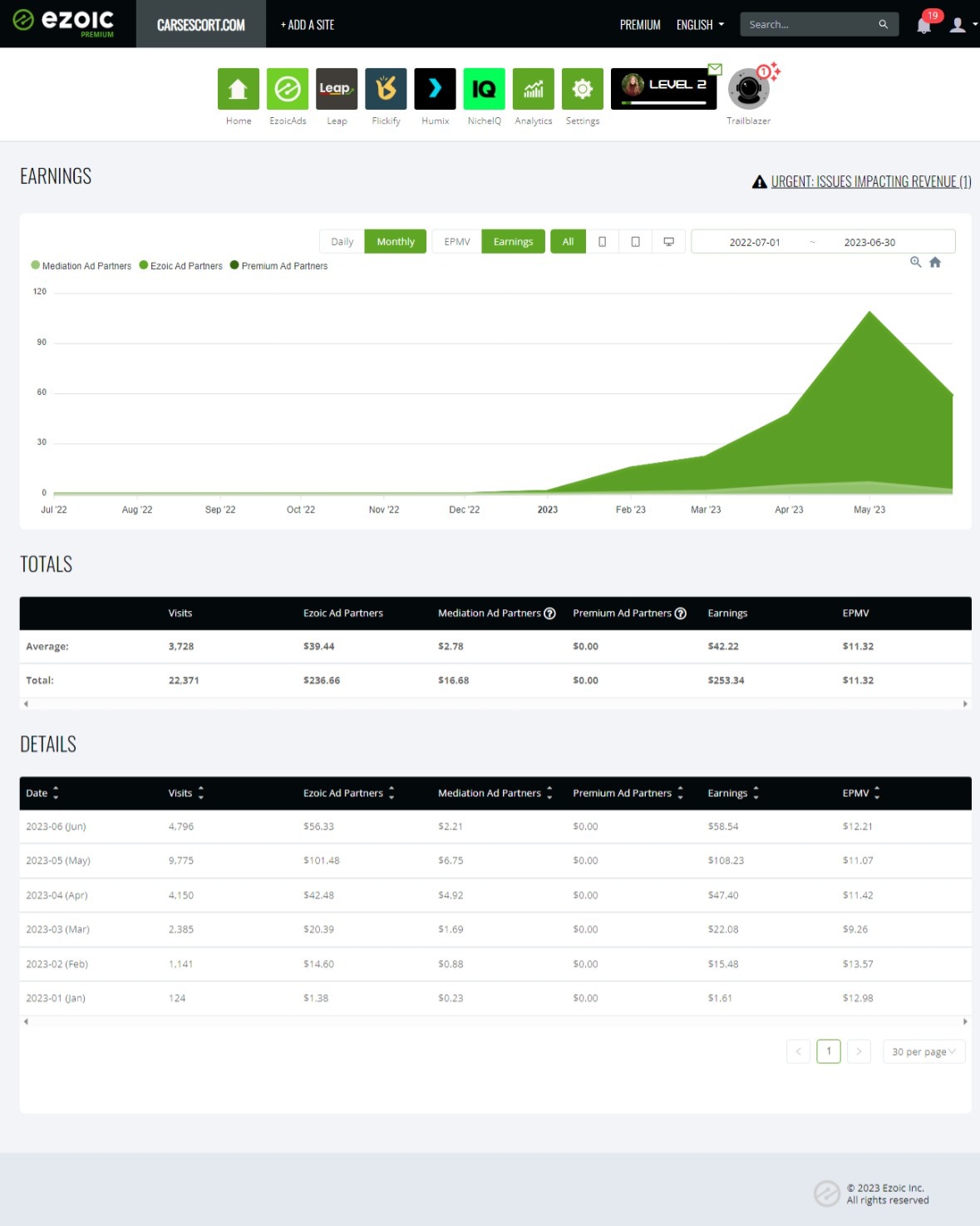
Task: Open the EzoicAds icon
Action: point(288,88)
